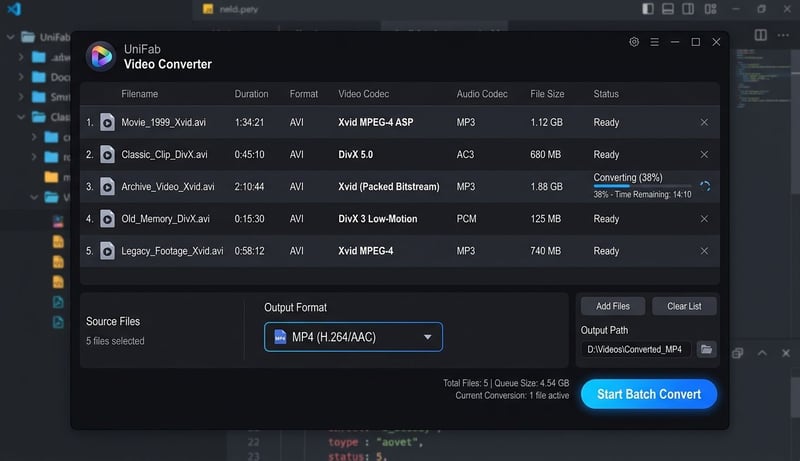Image resolution: width=800 pixels, height=461 pixels.
Task: Open the Output Format dropdown arrow
Action: [x=428, y=337]
